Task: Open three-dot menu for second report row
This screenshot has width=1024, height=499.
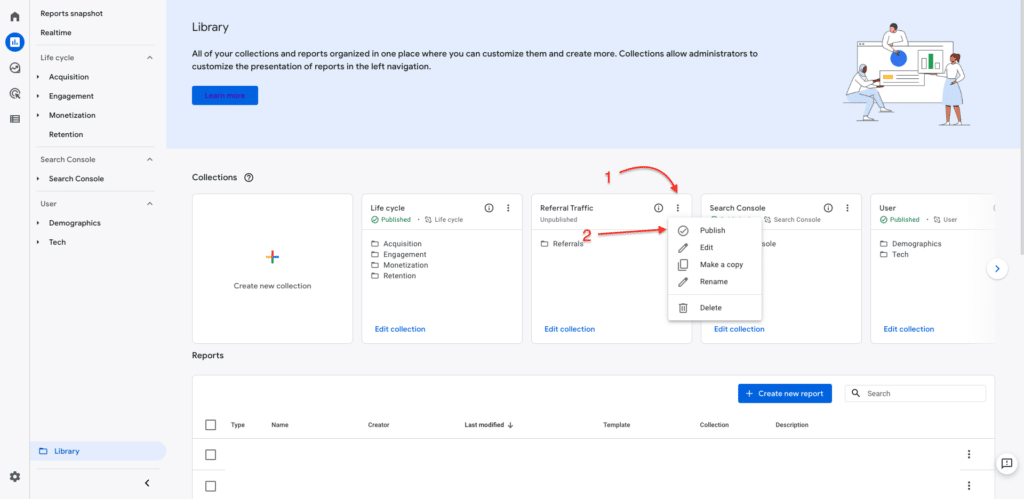Action: click(x=969, y=485)
